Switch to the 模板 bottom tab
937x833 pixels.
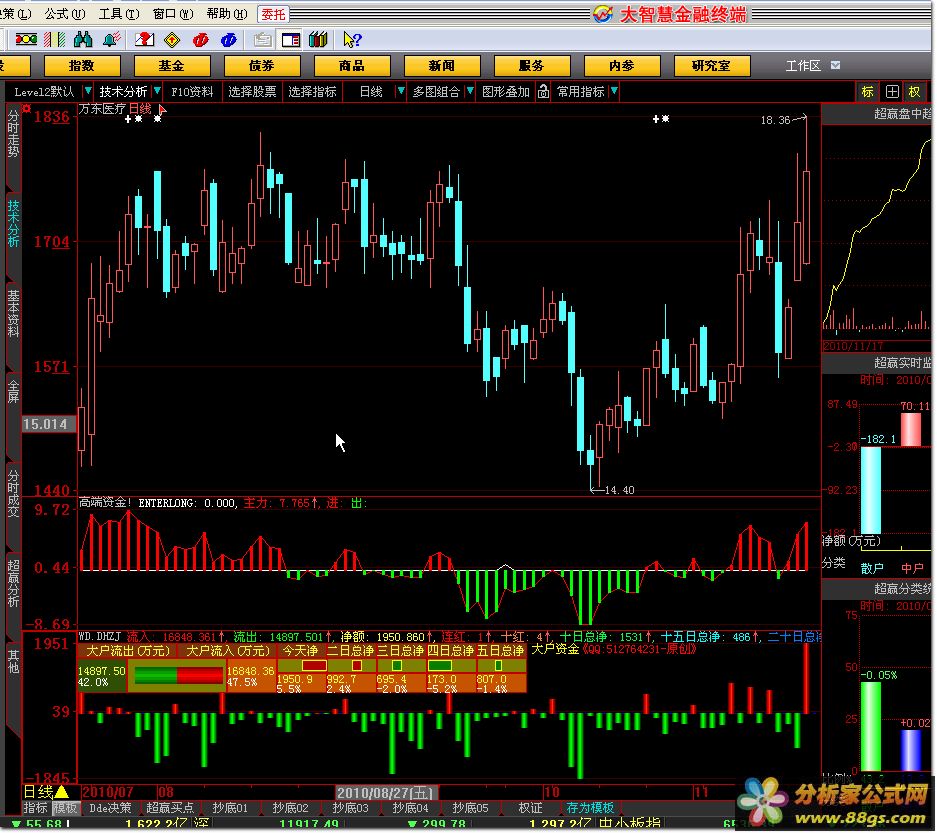coord(65,808)
